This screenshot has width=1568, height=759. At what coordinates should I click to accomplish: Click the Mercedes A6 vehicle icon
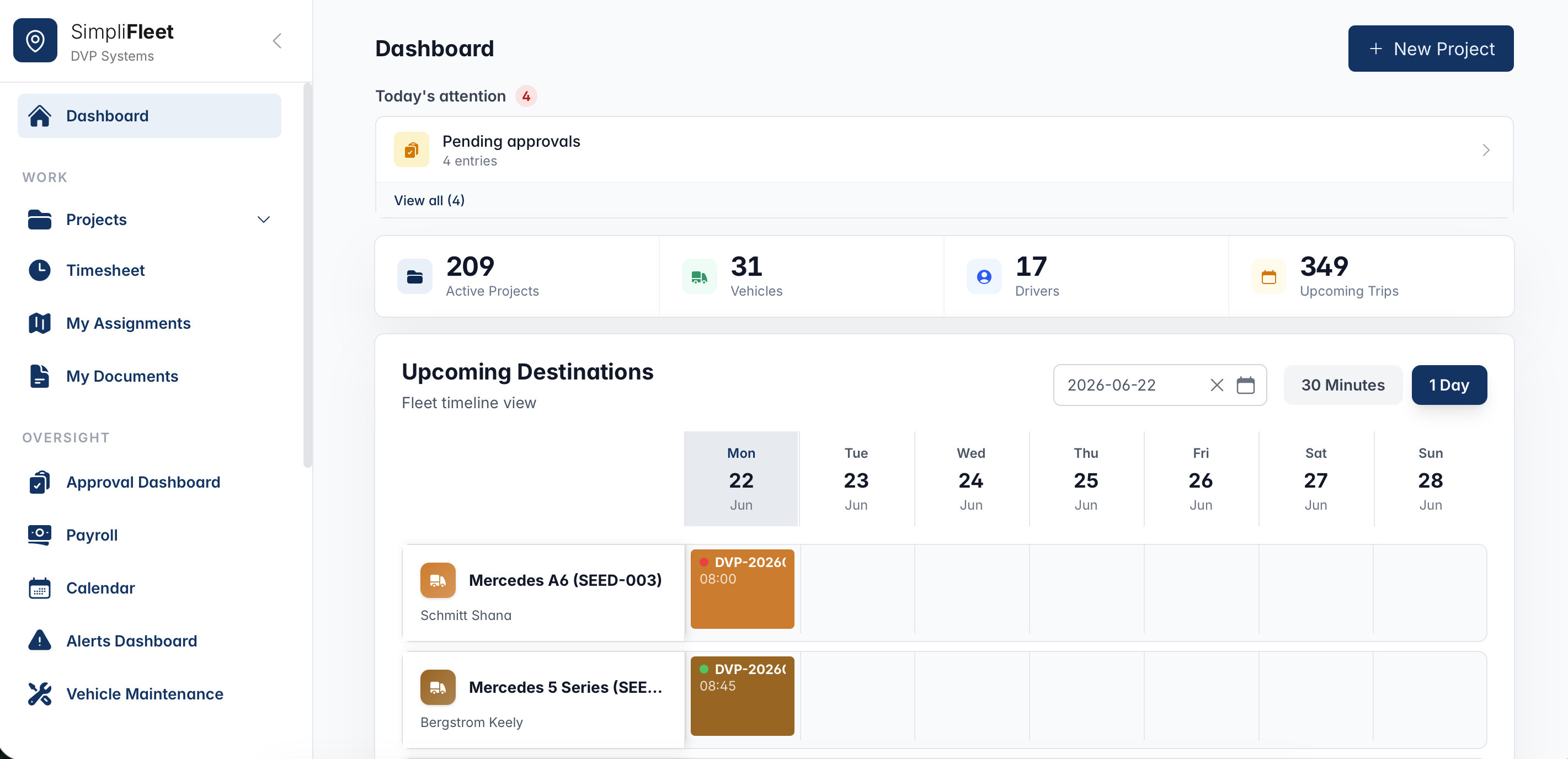click(438, 580)
